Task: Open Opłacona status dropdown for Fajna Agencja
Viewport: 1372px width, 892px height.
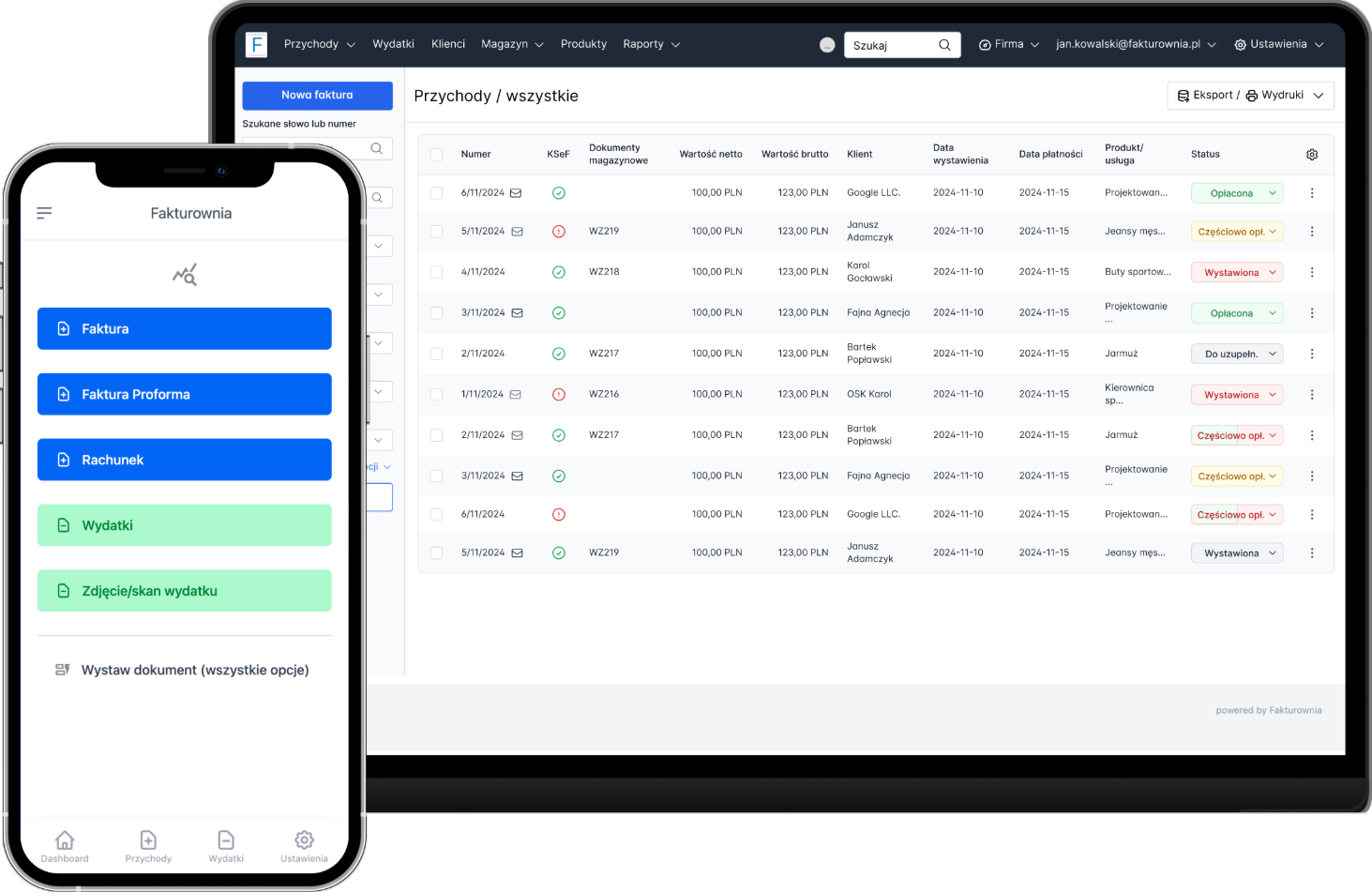Action: [x=1237, y=313]
